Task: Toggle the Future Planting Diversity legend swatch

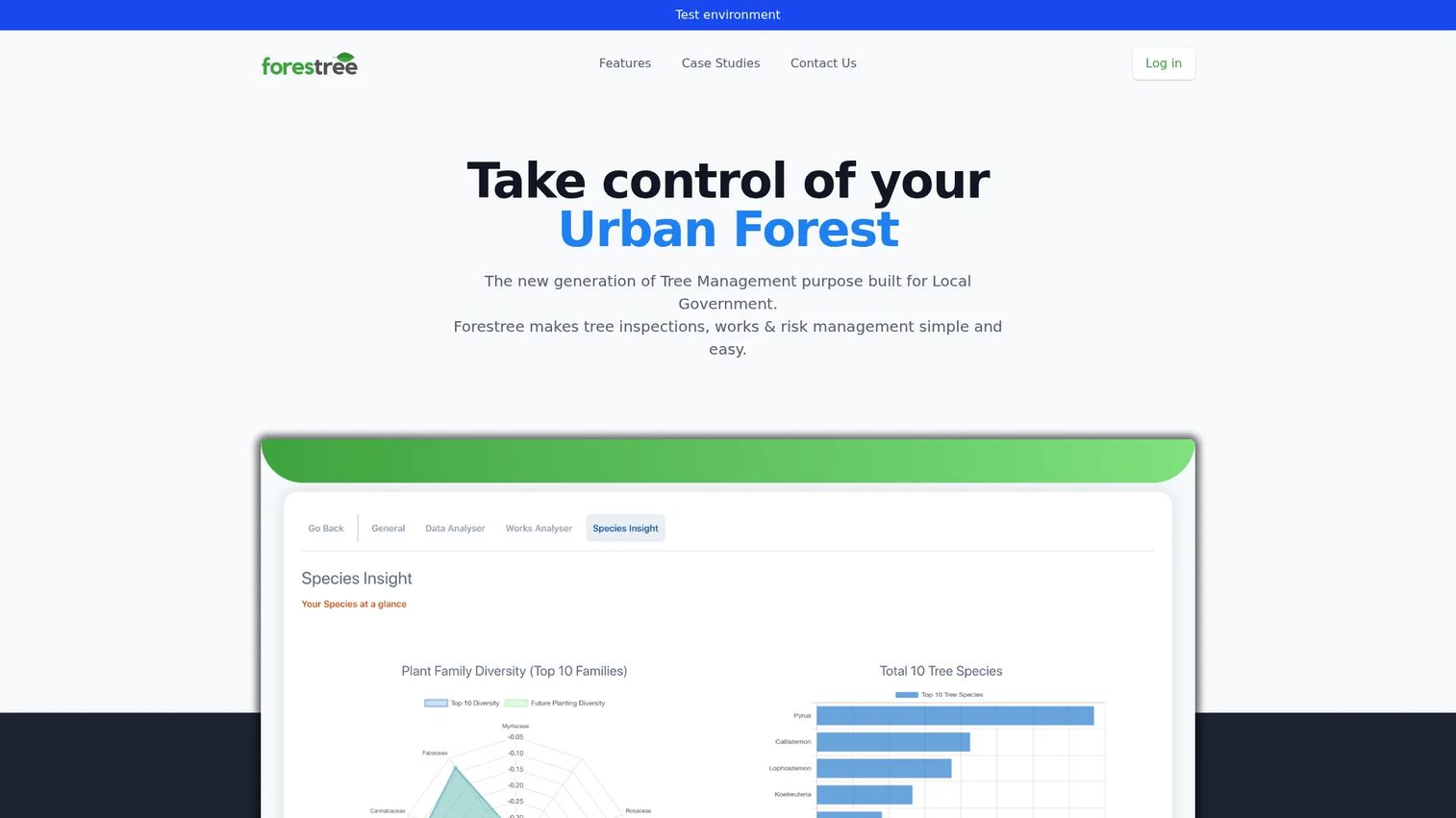Action: tap(515, 704)
